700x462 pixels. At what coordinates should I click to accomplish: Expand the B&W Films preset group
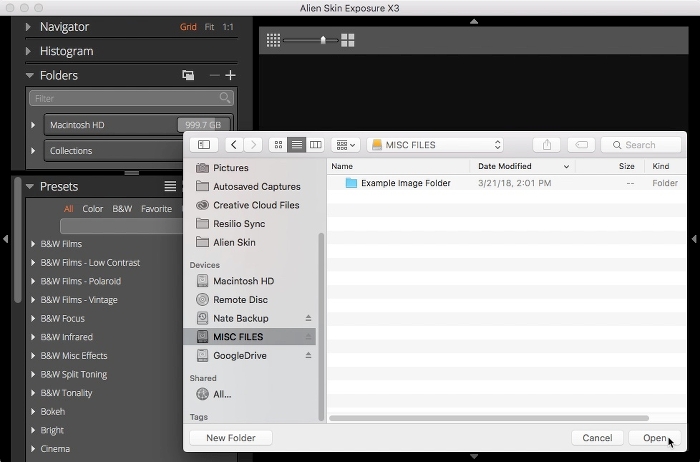point(33,244)
